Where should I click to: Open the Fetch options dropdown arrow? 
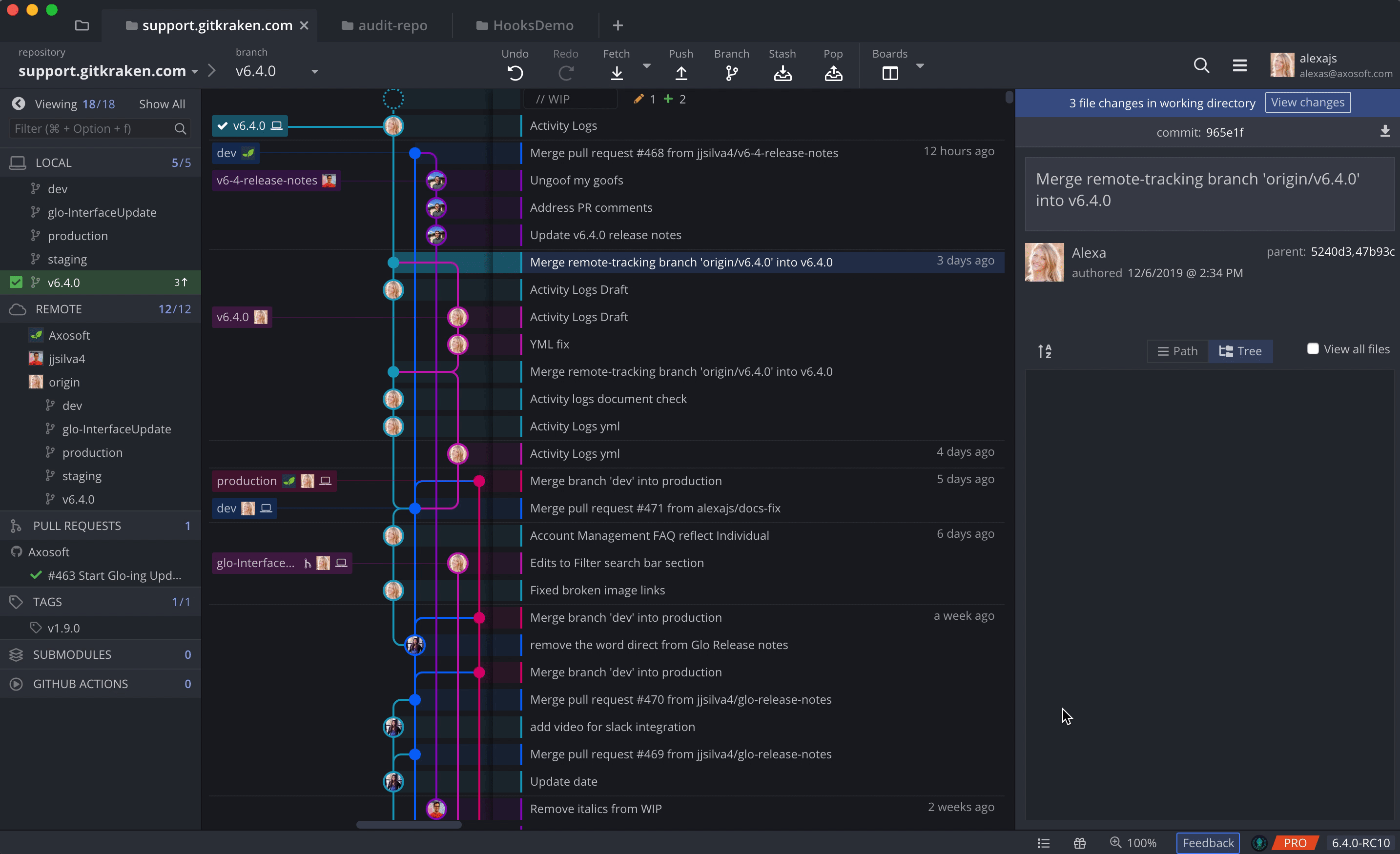[x=646, y=66]
